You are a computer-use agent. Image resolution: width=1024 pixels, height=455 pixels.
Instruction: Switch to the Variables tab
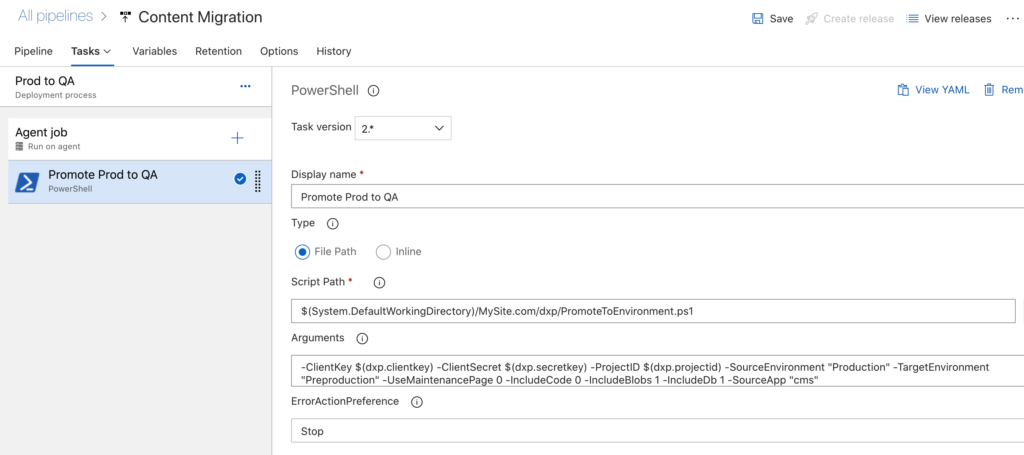(155, 51)
